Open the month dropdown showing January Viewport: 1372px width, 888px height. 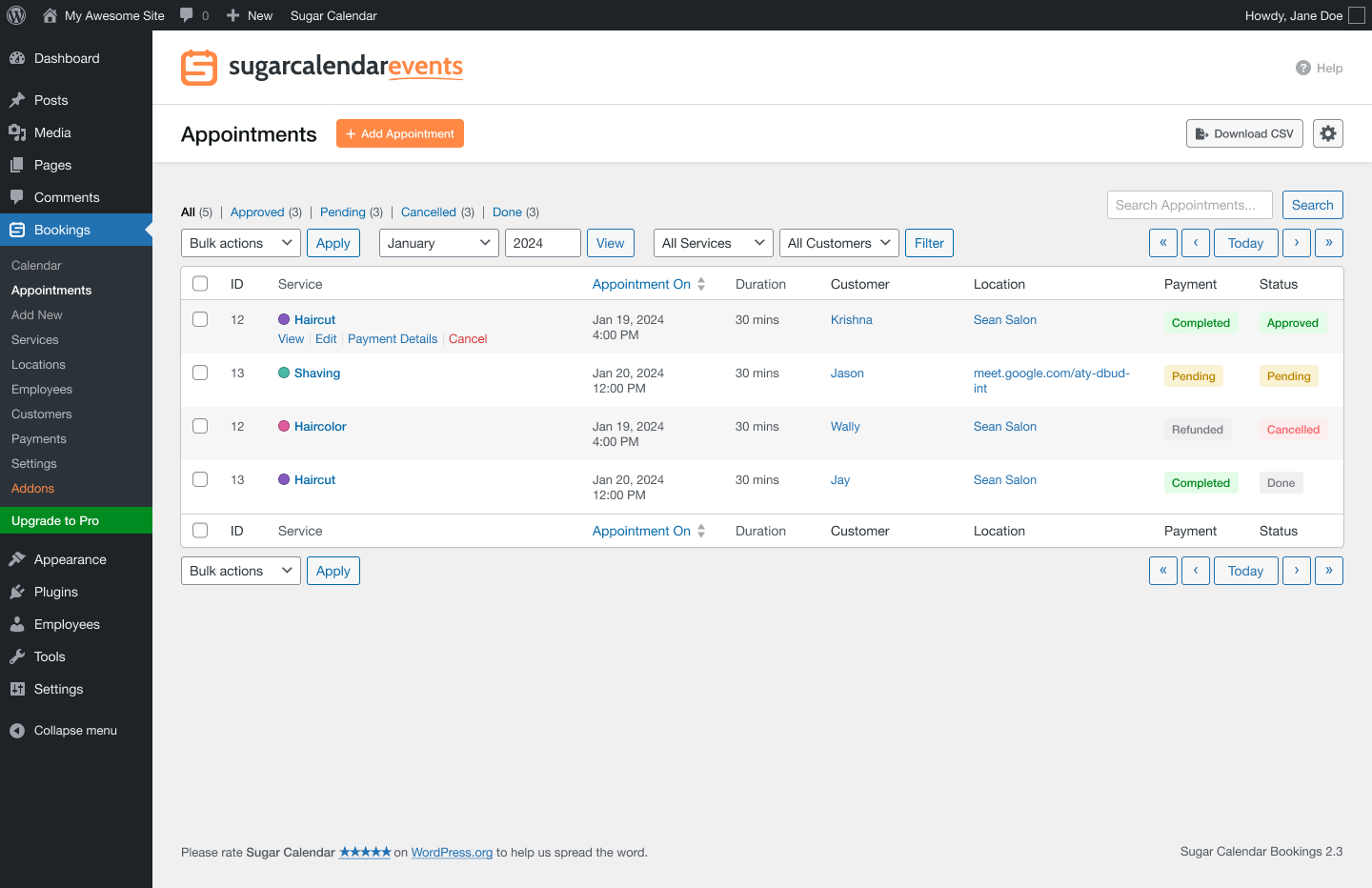click(x=438, y=242)
